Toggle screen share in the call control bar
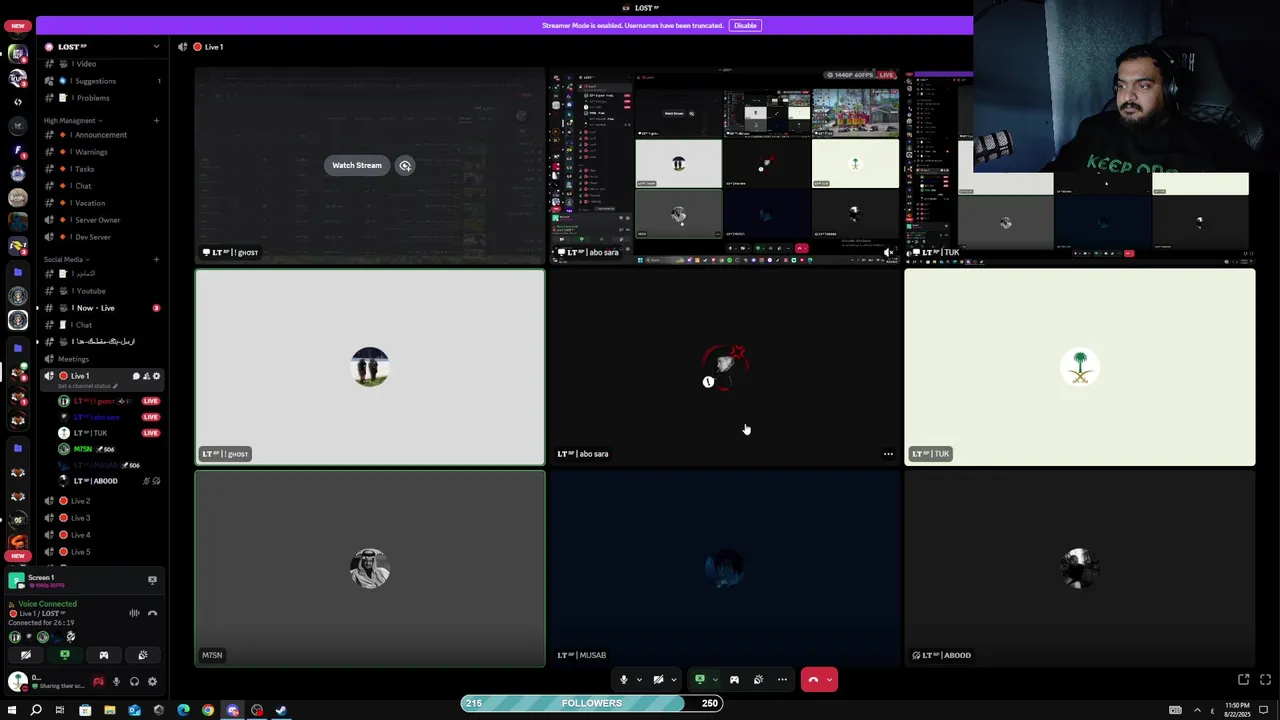The width and height of the screenshot is (1280, 720). click(x=700, y=680)
